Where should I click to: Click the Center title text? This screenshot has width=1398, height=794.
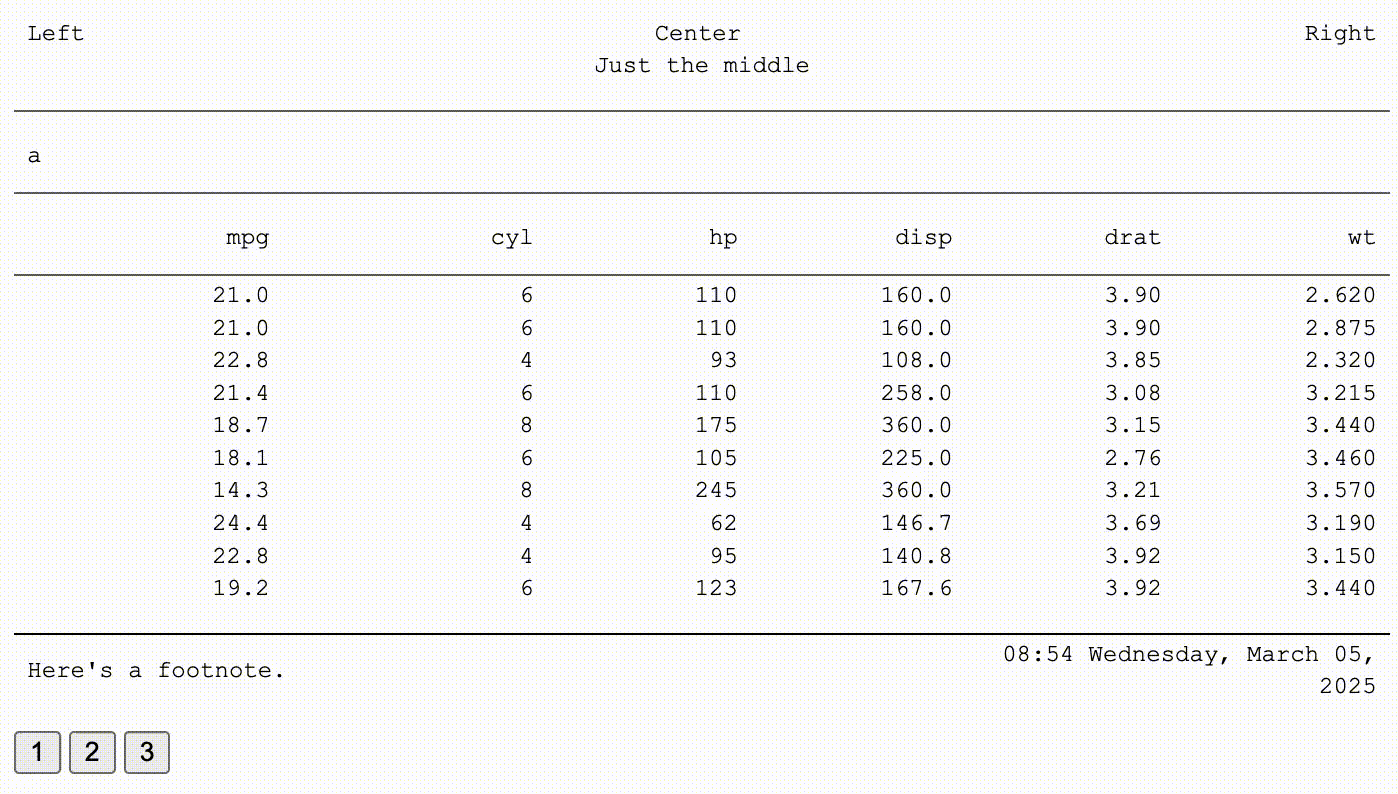pyautogui.click(x=698, y=33)
